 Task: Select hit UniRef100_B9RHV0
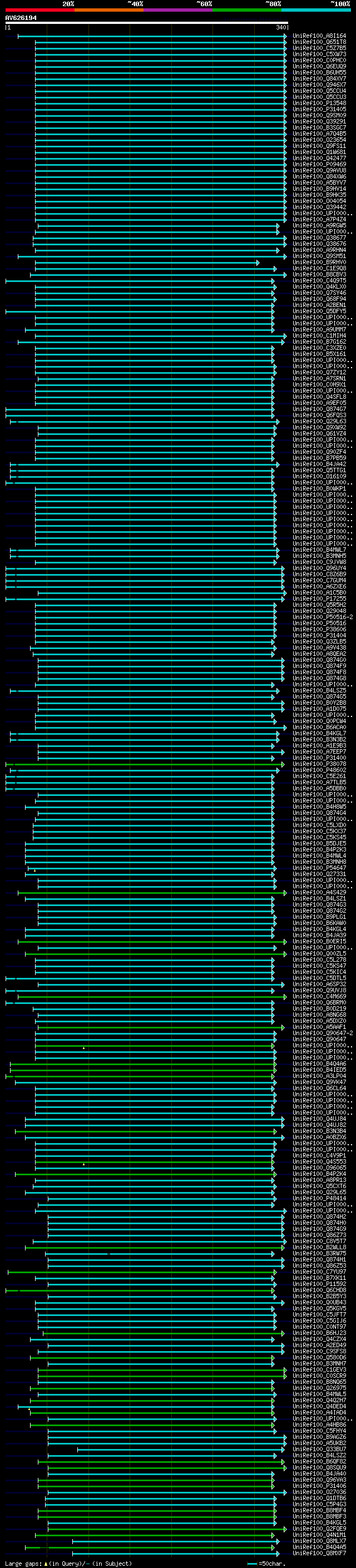(319, 263)
